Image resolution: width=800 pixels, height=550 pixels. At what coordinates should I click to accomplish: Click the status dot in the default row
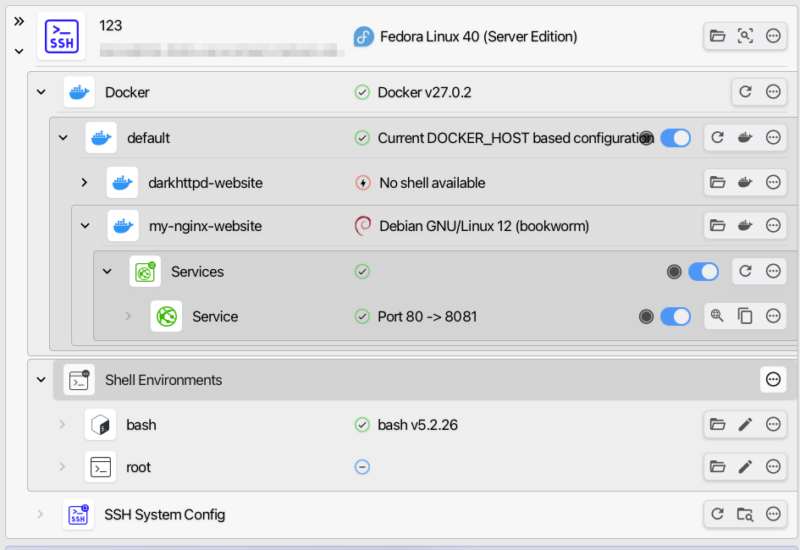pyautogui.click(x=646, y=138)
